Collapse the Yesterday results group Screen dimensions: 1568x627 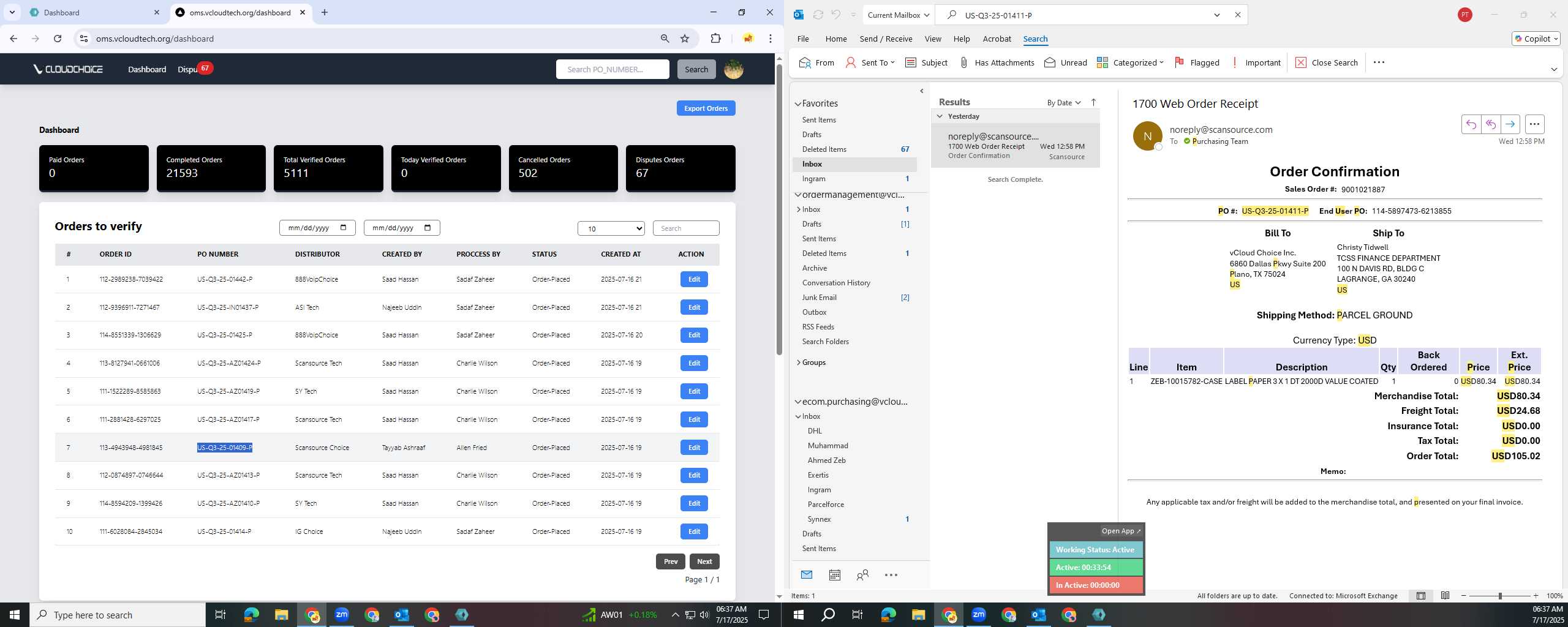(940, 116)
